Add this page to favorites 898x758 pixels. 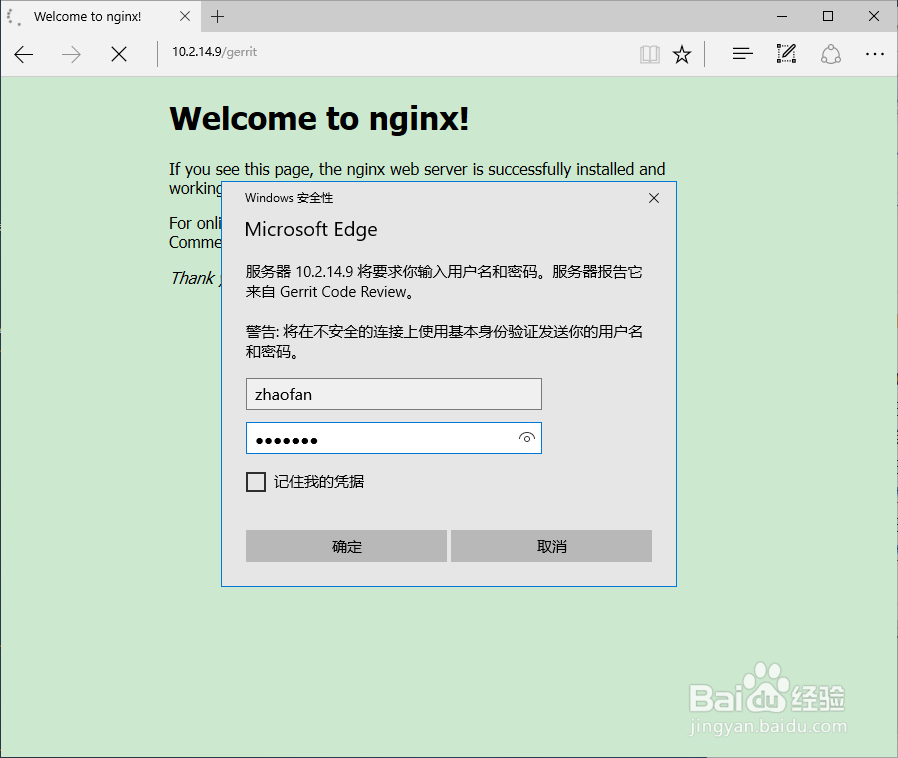[682, 54]
